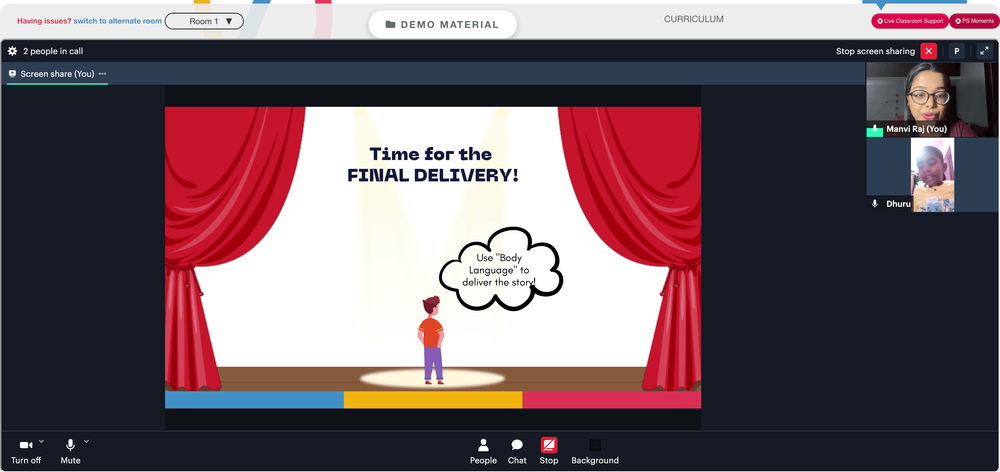The height and width of the screenshot is (472, 1000).
Task: Select Dhuru video tile
Action: 930,175
